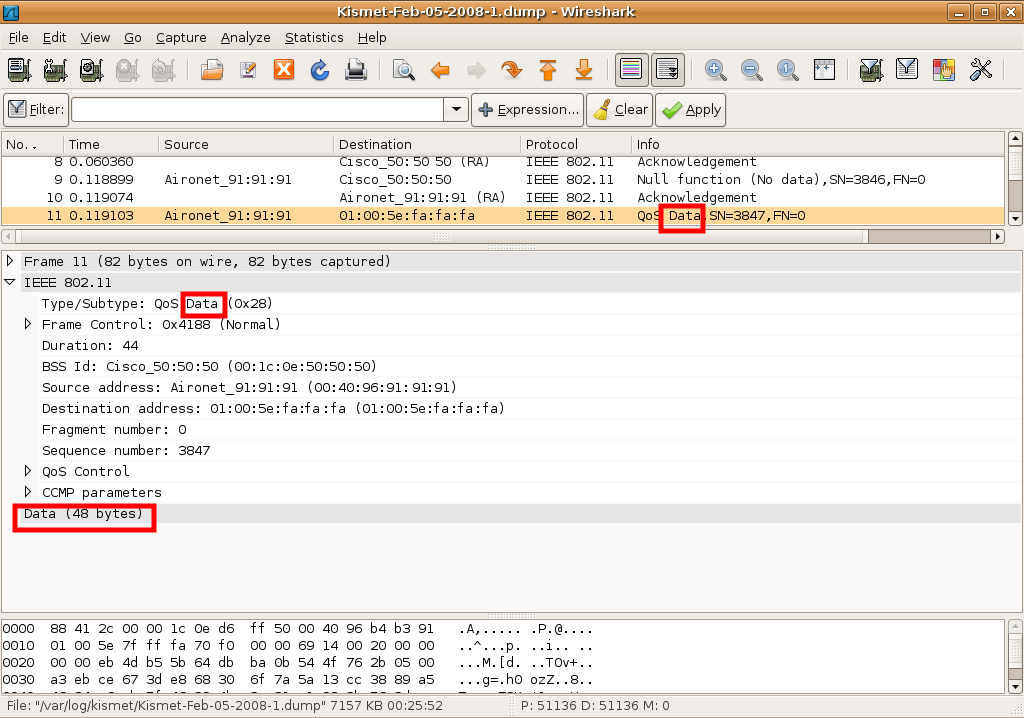This screenshot has width=1024, height=718.
Task: Select packet 10 Acknowledgement row
Action: [503, 197]
